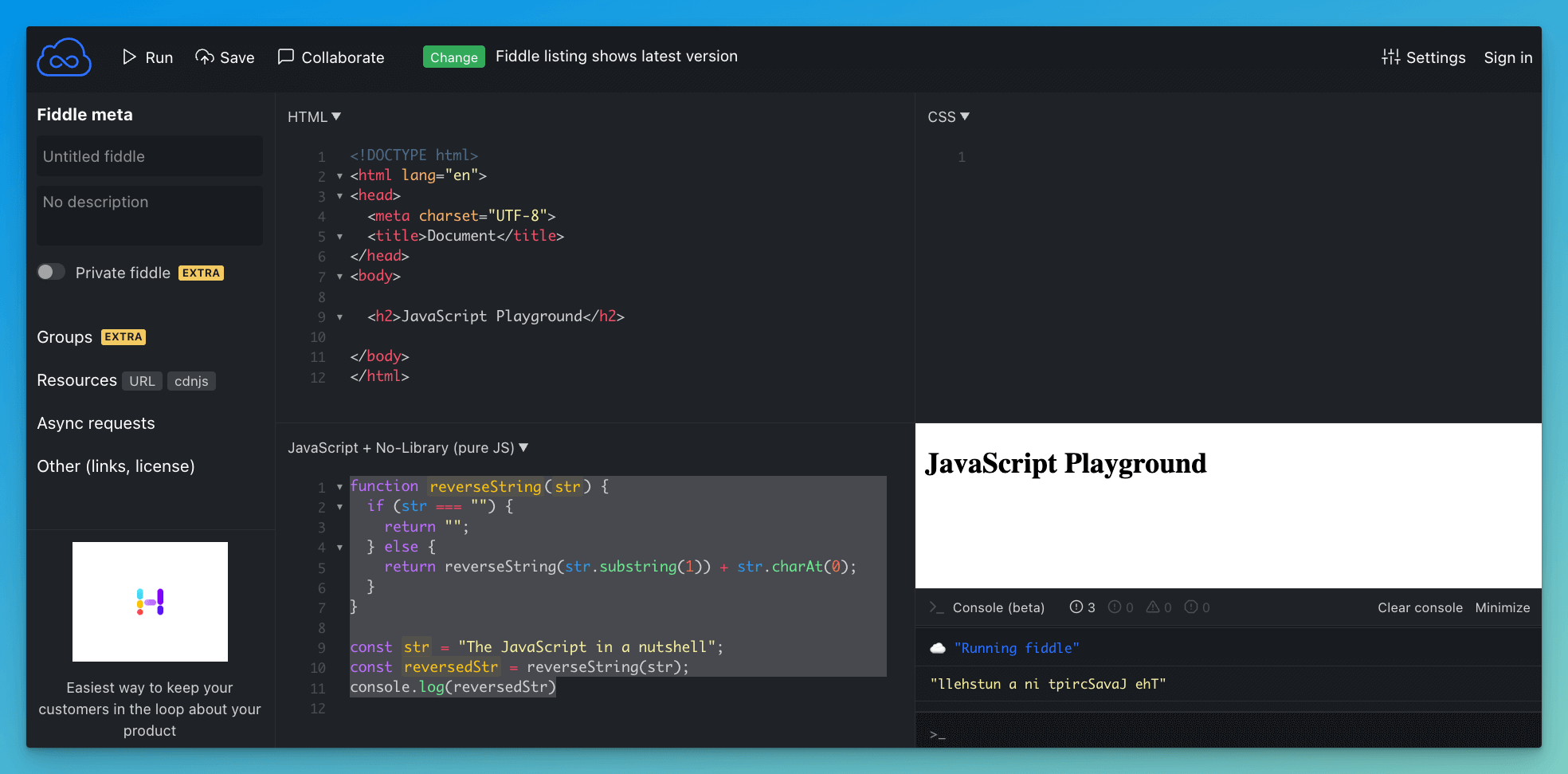Screen dimensions: 1568x774
Task: Enable the Private fiddle switch
Action: (51, 272)
